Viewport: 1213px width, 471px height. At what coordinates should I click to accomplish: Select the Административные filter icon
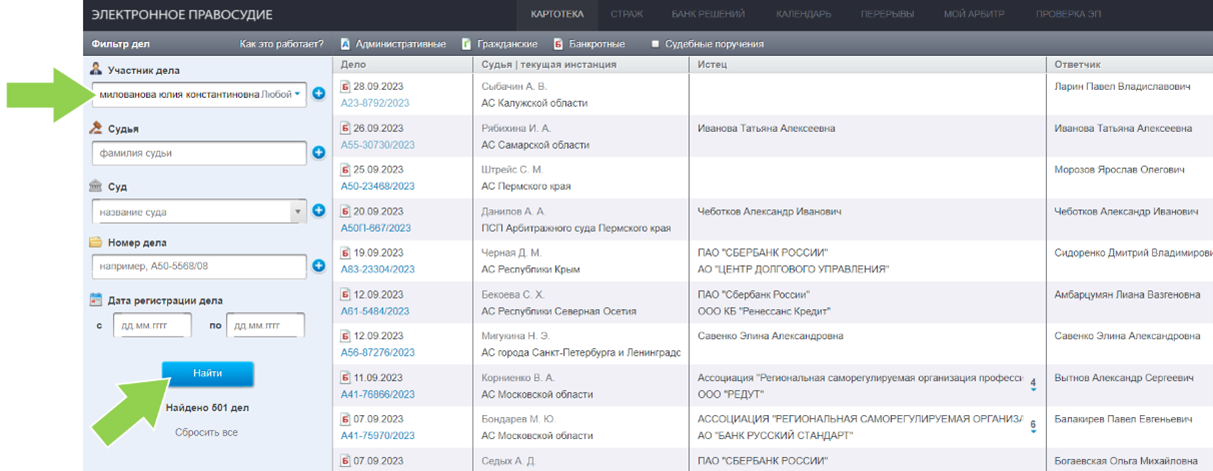pyautogui.click(x=345, y=44)
